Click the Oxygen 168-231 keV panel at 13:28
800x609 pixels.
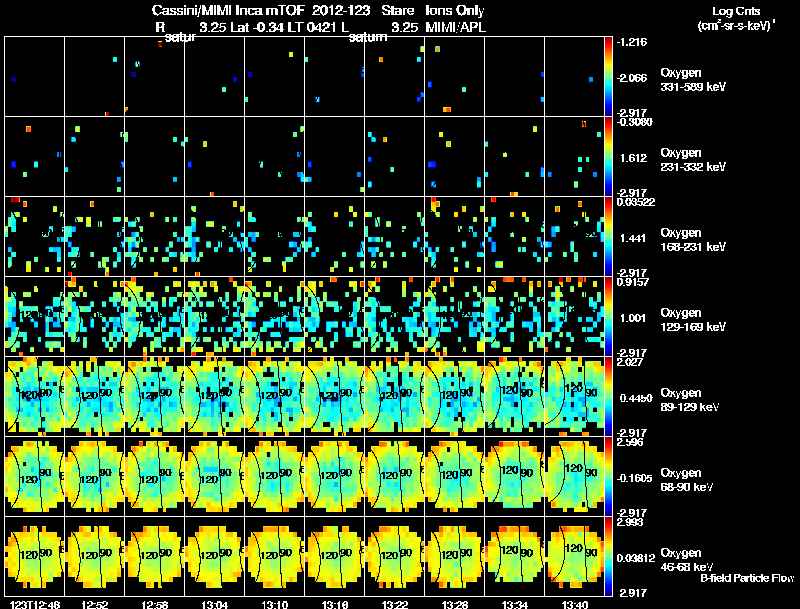click(455, 236)
